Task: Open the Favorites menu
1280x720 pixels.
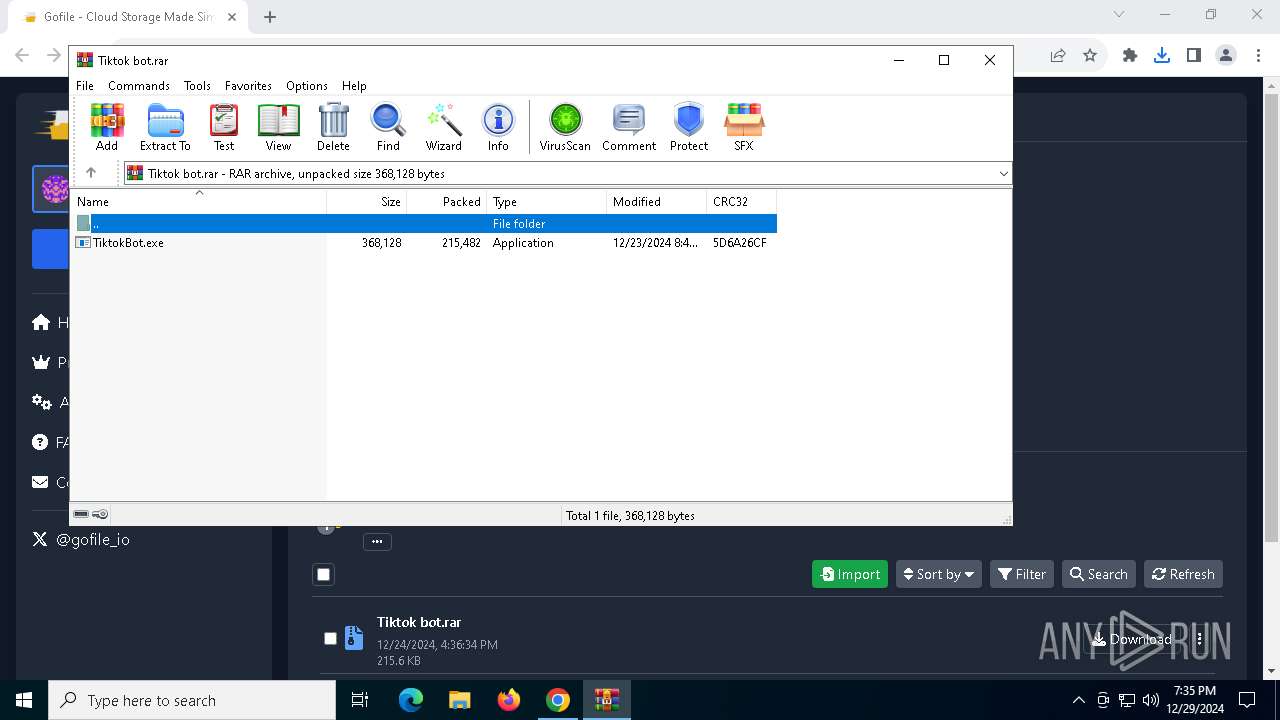Action: (248, 86)
